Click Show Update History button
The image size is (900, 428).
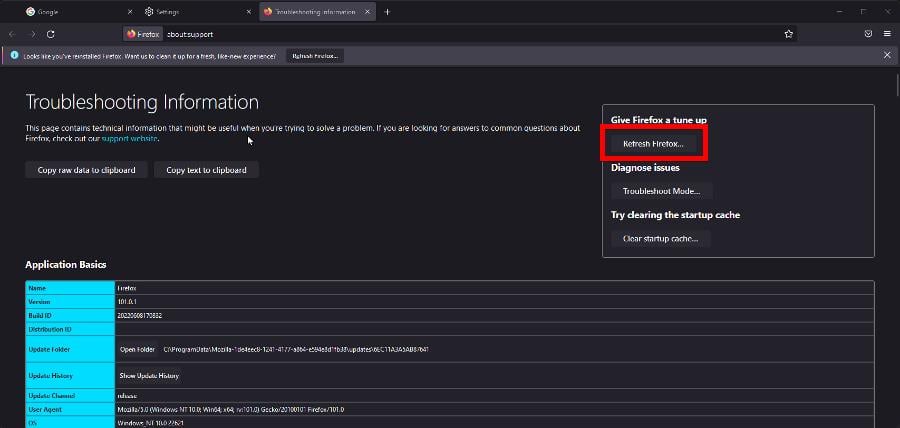click(149, 376)
